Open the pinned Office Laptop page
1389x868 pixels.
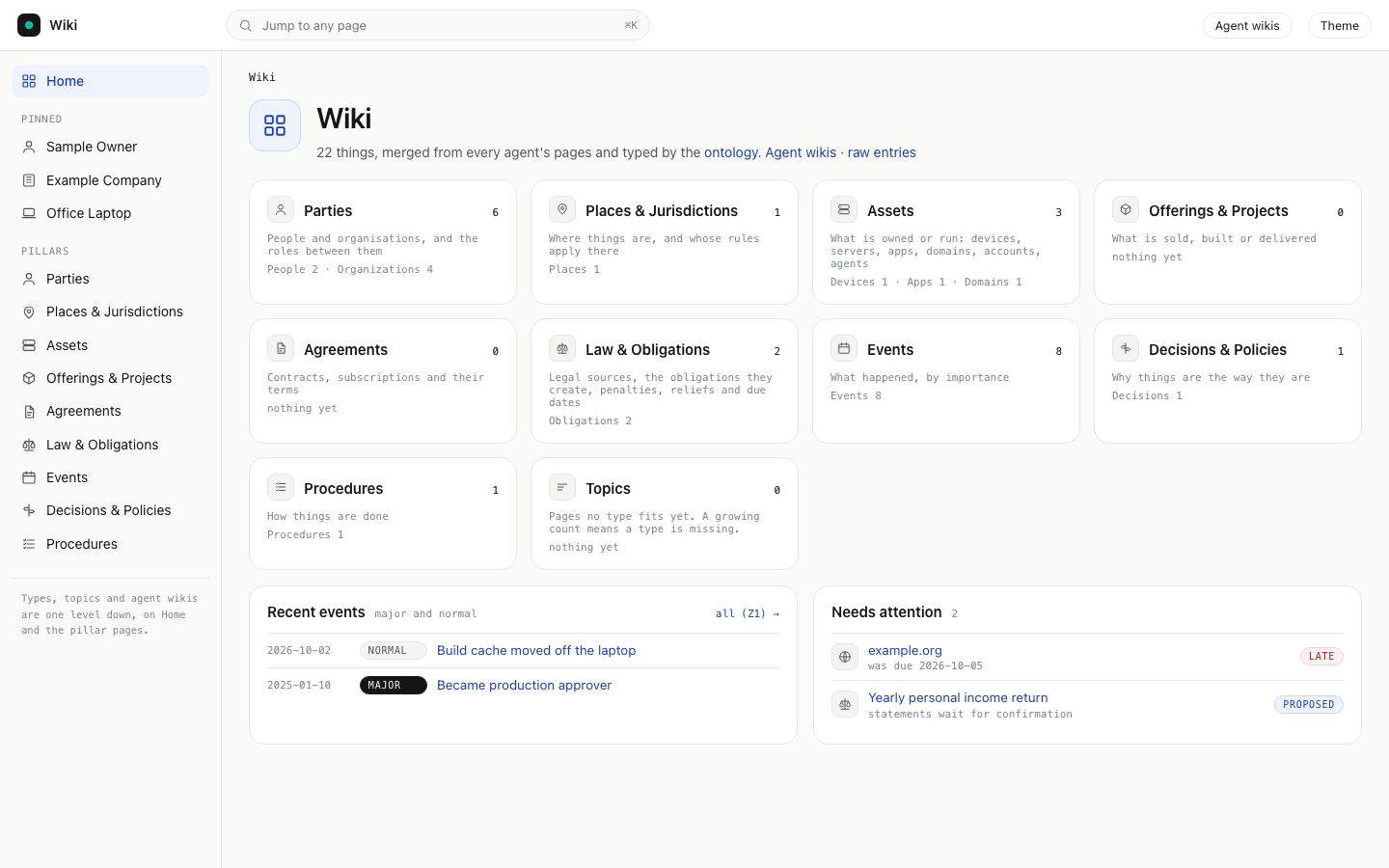(110, 213)
